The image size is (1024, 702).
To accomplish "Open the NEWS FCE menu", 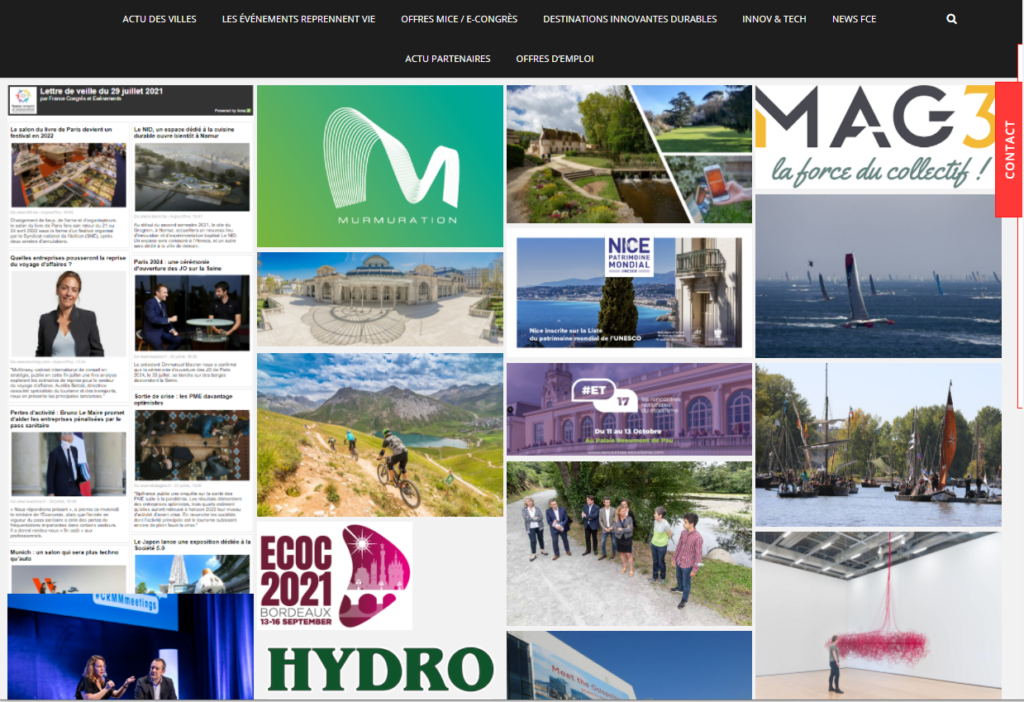I will coord(854,19).
